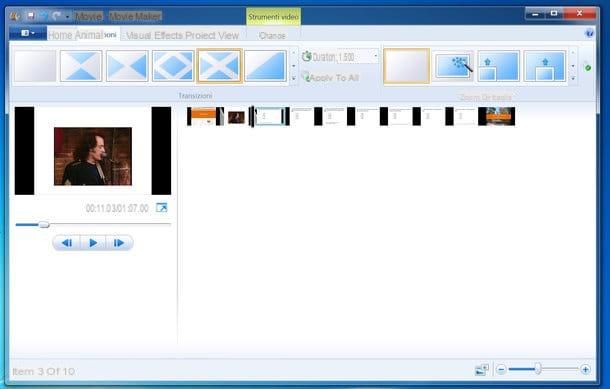Apply the zoom toward bottom-center effect
The width and height of the screenshot is (610, 389).
(545, 66)
